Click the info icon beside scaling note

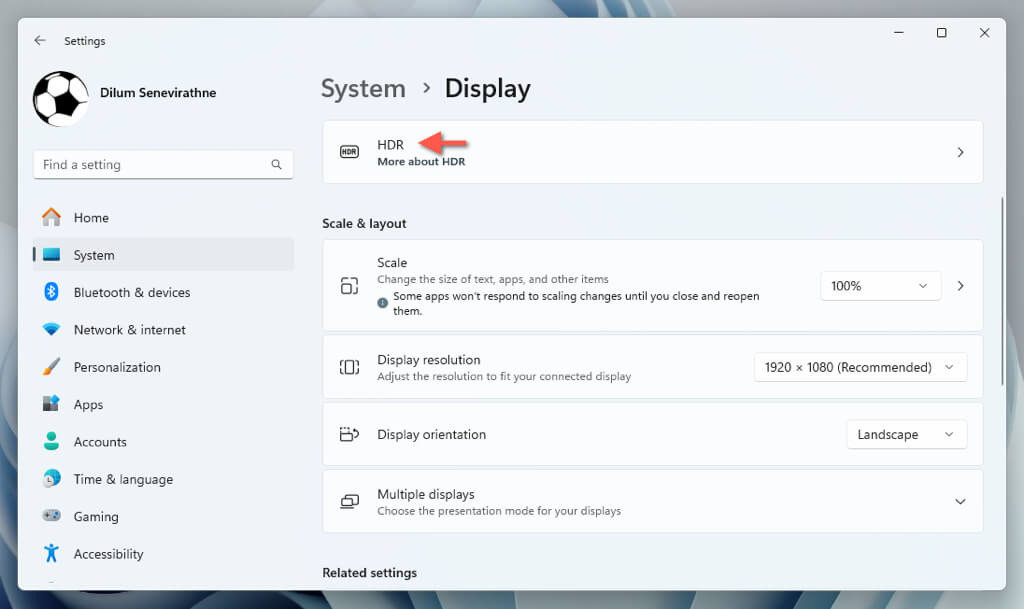[383, 303]
